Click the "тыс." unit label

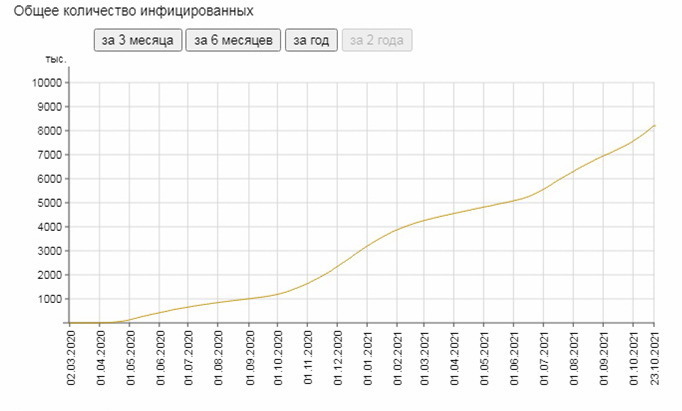pyautogui.click(x=56, y=59)
